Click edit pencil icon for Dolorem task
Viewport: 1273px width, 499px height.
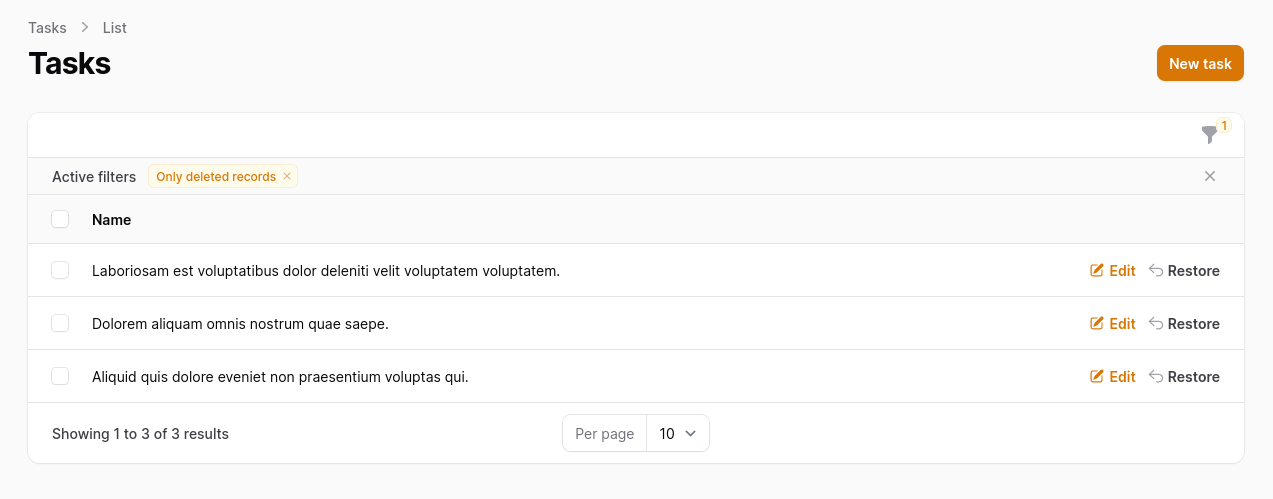pyautogui.click(x=1097, y=323)
